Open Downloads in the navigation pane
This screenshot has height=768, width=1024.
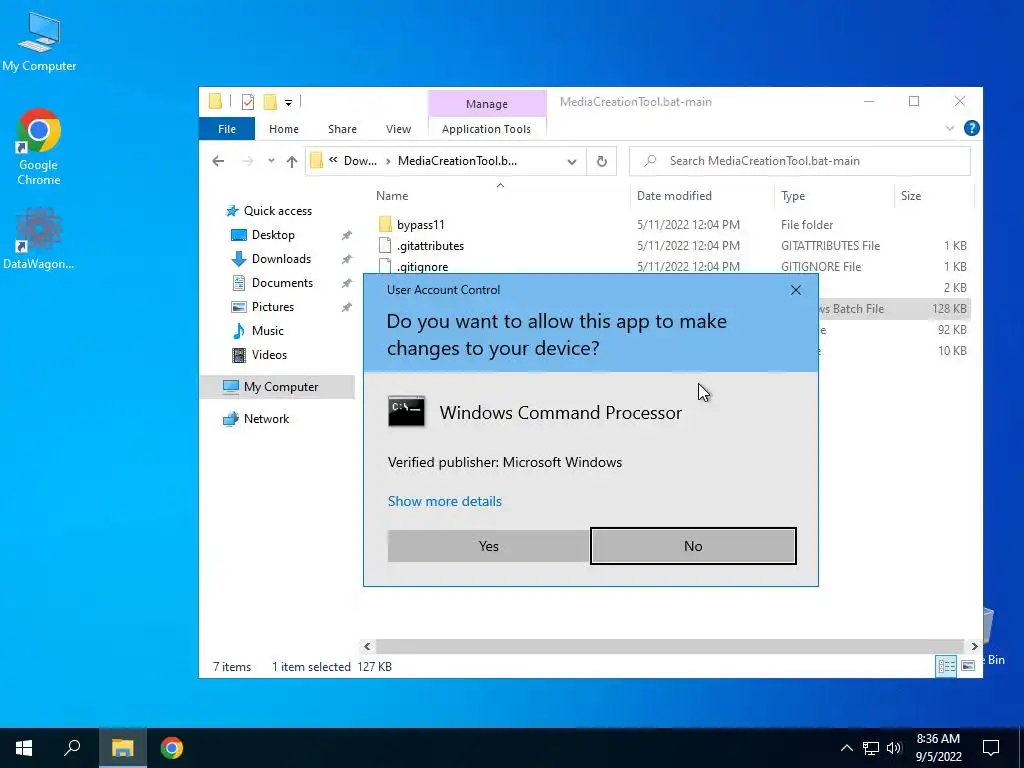pyautogui.click(x=281, y=259)
